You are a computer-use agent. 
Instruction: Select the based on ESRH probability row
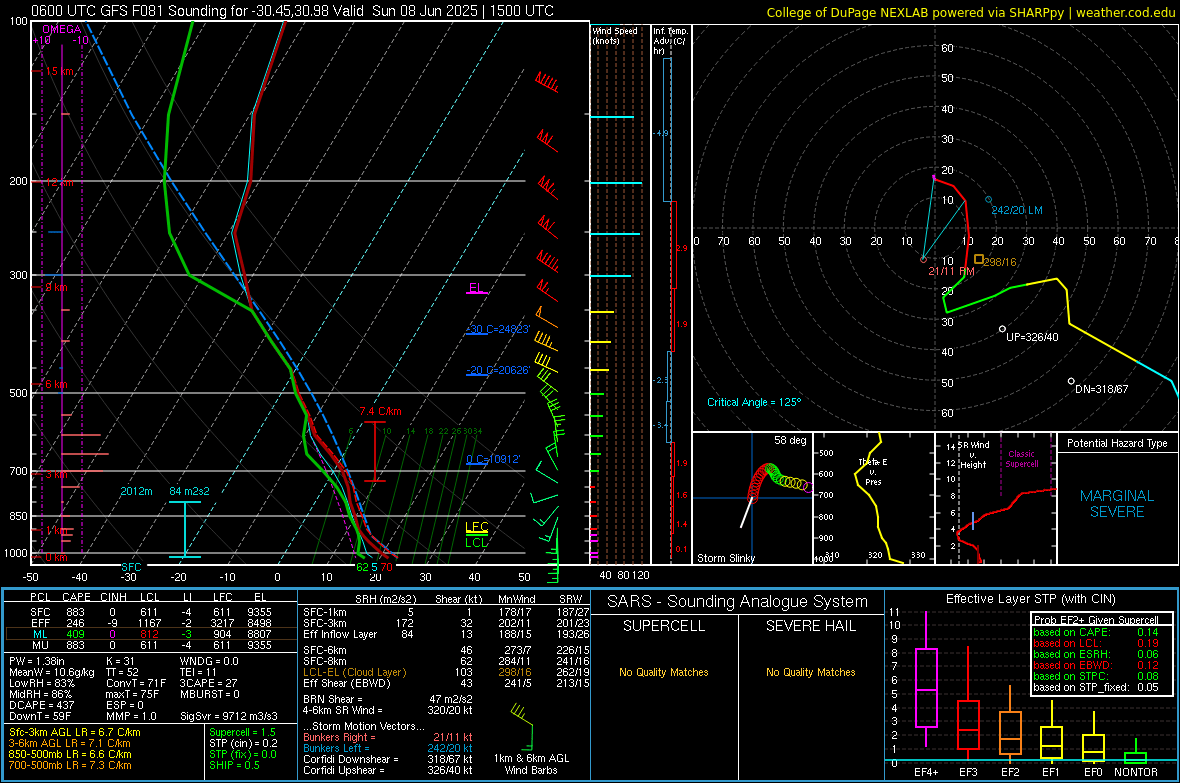[x=1096, y=654]
